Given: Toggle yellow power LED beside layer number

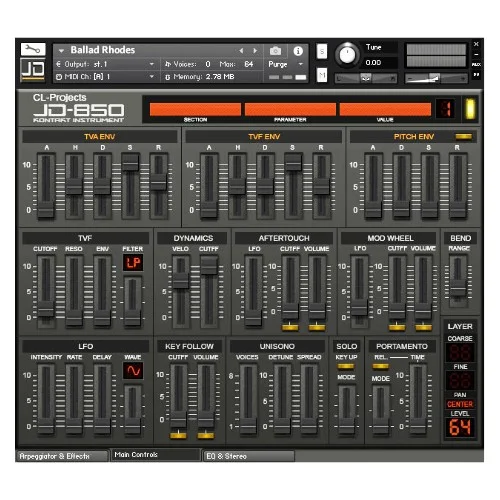Looking at the screenshot, I should [470, 109].
